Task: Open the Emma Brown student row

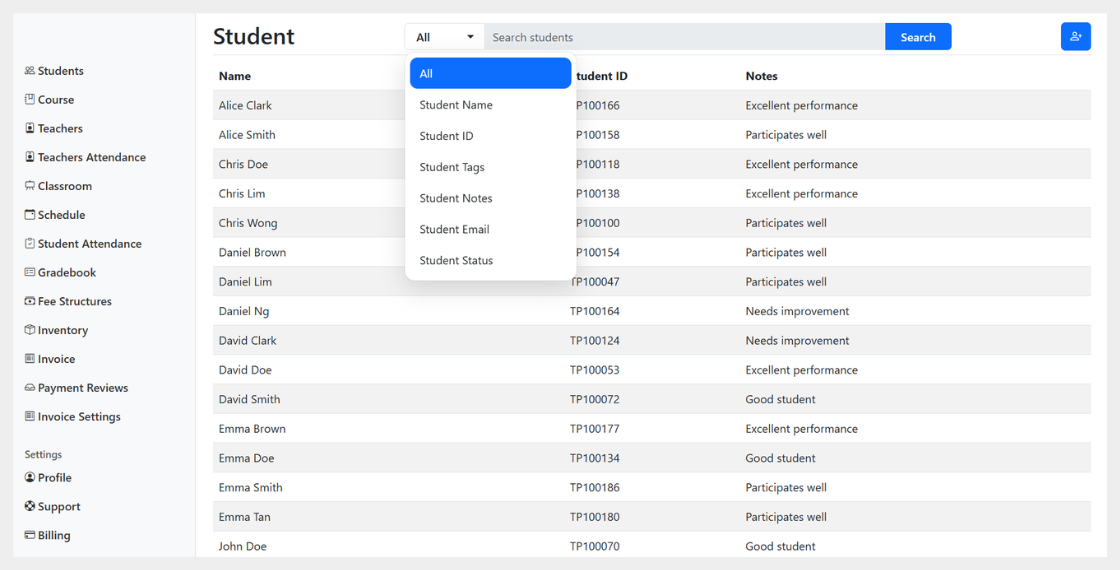Action: click(252, 429)
